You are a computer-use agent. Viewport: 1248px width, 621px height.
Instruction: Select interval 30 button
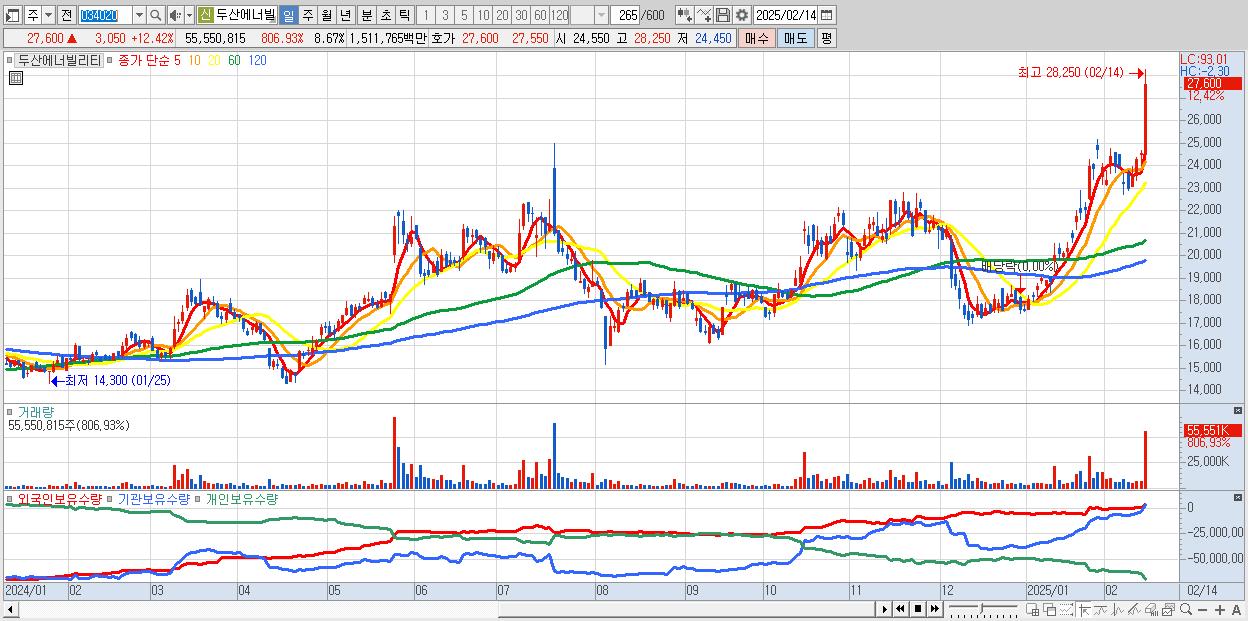click(521, 15)
